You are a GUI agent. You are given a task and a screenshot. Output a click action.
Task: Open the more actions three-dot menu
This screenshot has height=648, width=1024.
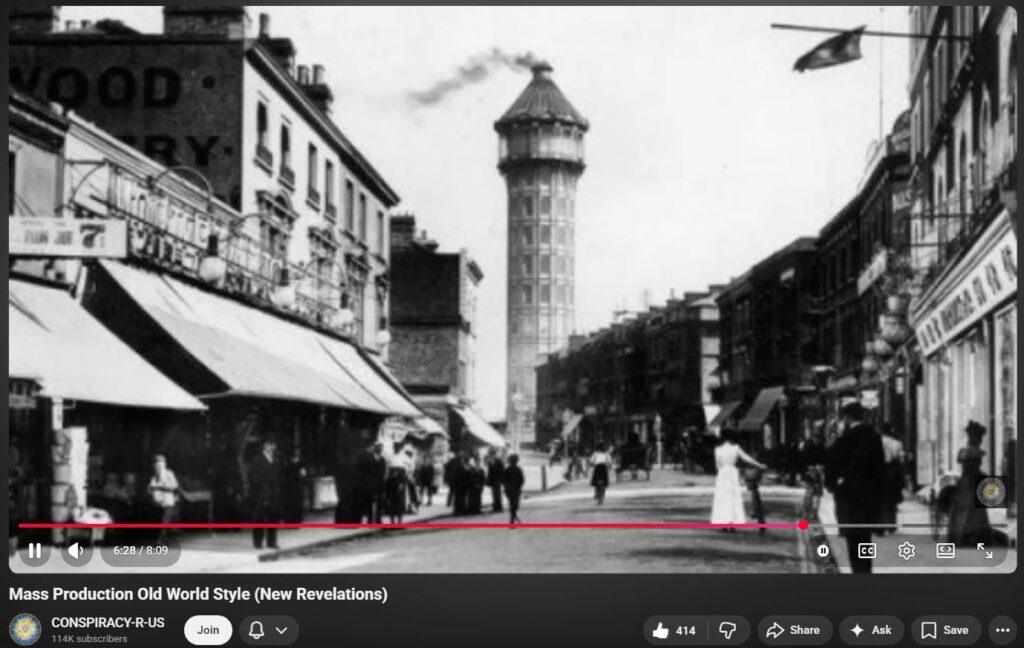[x=1002, y=630]
